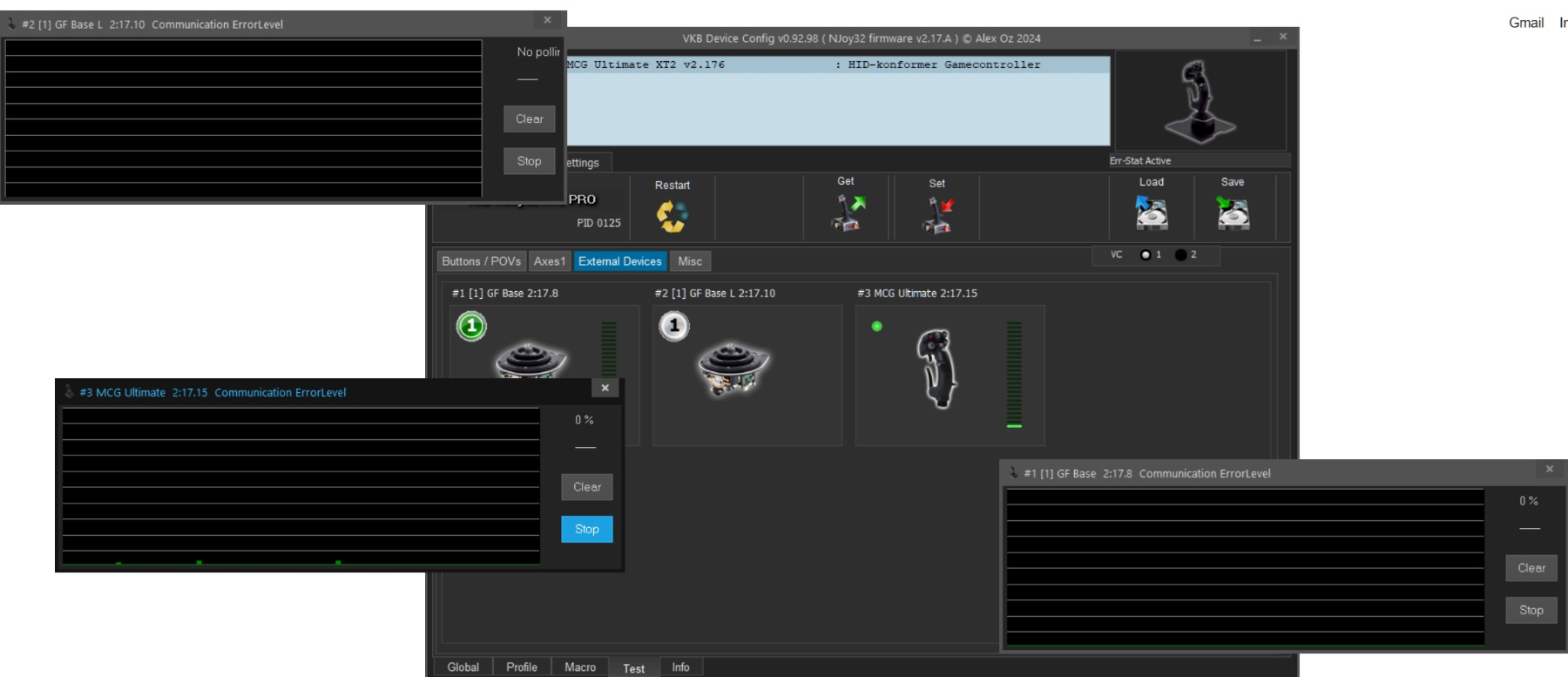1568x677 pixels.
Task: Click the #3 MCG Ultimate error level graph
Action: [x=301, y=486]
